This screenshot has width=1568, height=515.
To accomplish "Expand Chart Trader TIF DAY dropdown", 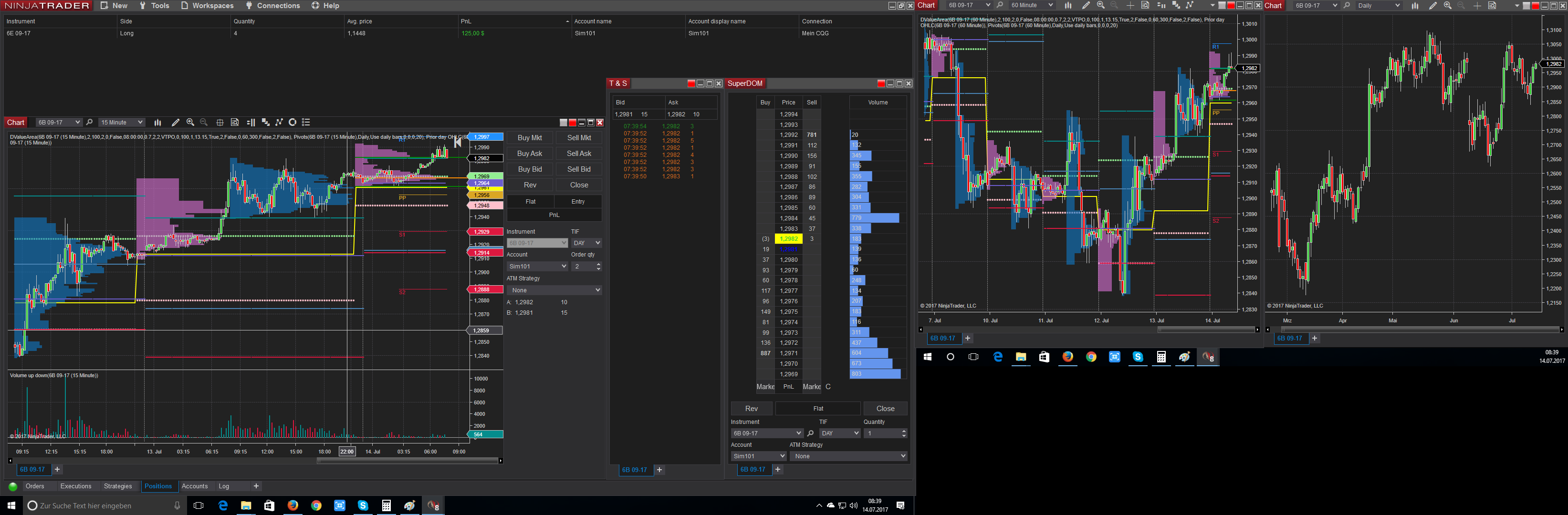I will 586,243.
